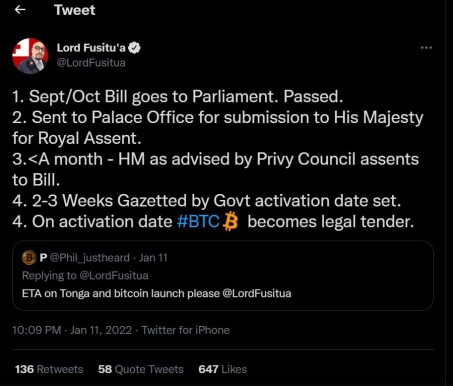Open the @Phil_justheard handle in quoted tweet
This screenshot has width=453, height=386.
click(90, 258)
